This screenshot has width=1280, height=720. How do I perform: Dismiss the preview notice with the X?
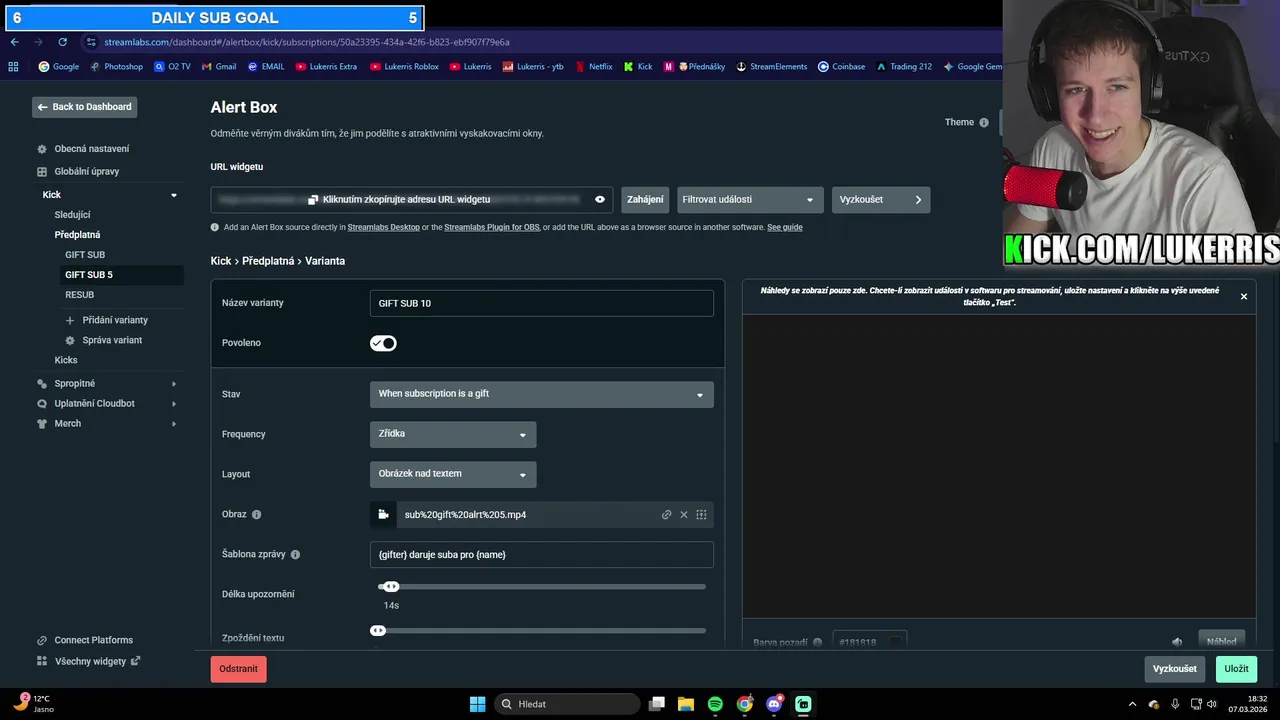coord(1244,297)
